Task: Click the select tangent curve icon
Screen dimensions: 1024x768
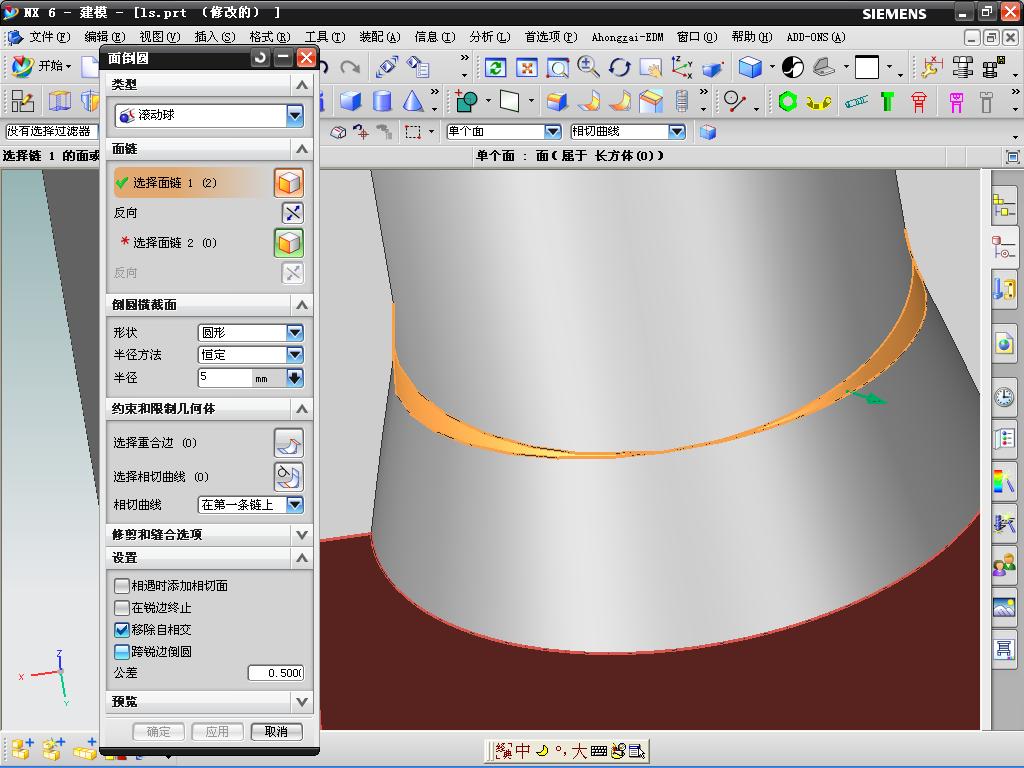Action: point(288,477)
